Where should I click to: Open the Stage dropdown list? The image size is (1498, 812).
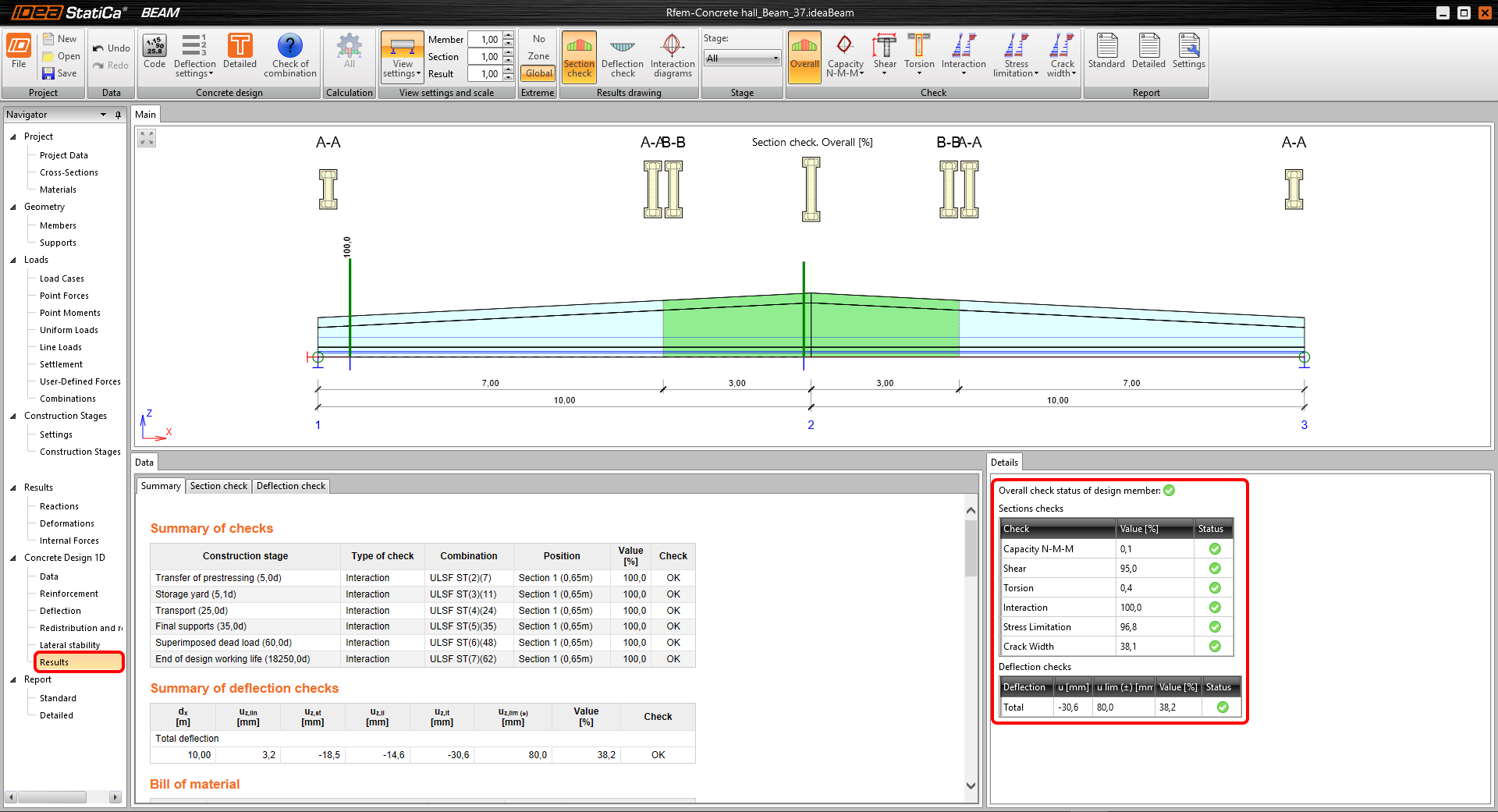pos(741,59)
